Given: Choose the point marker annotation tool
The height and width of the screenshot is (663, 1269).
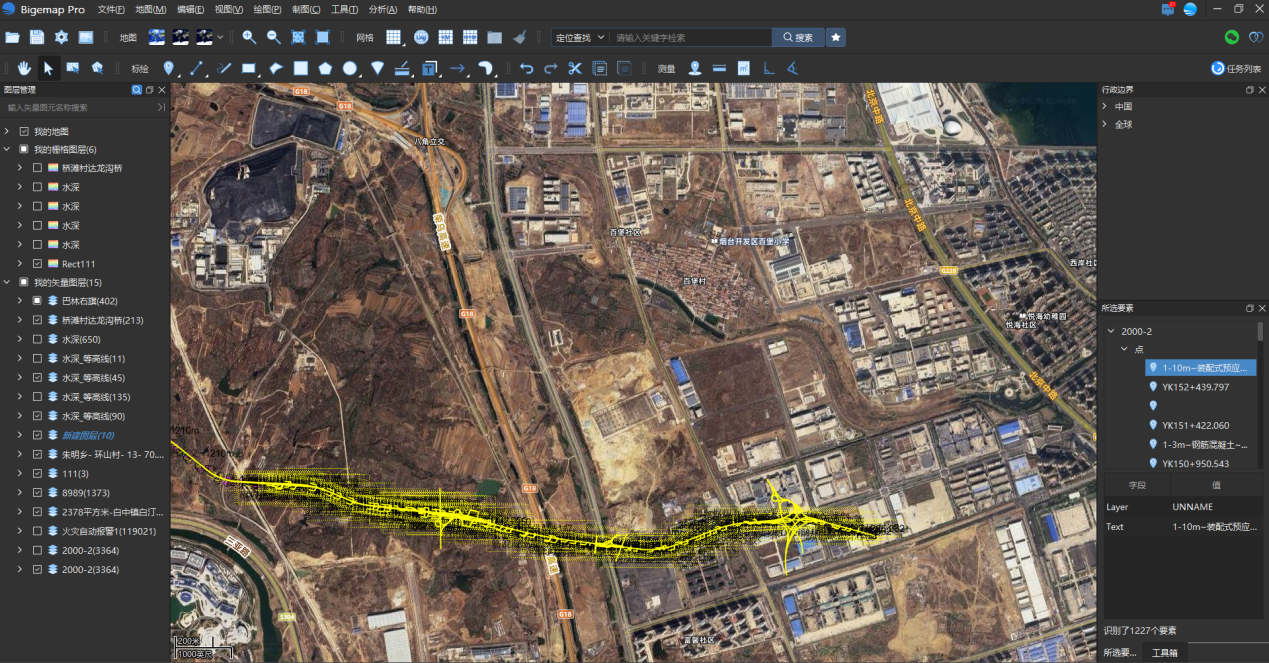Looking at the screenshot, I should tap(168, 68).
